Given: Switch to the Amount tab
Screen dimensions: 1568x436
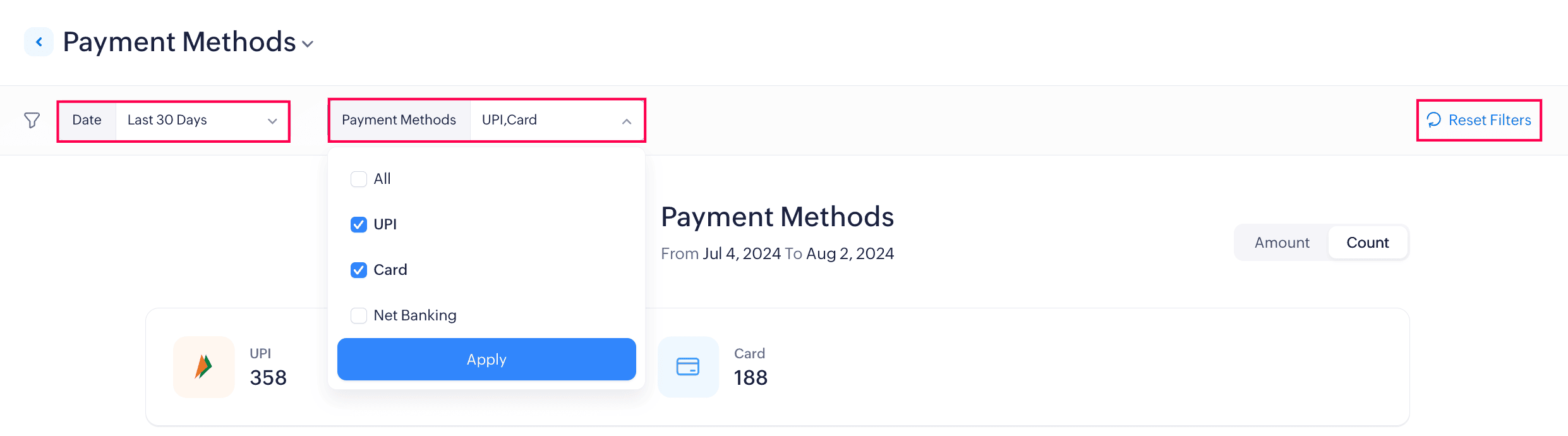Looking at the screenshot, I should pyautogui.click(x=1281, y=243).
